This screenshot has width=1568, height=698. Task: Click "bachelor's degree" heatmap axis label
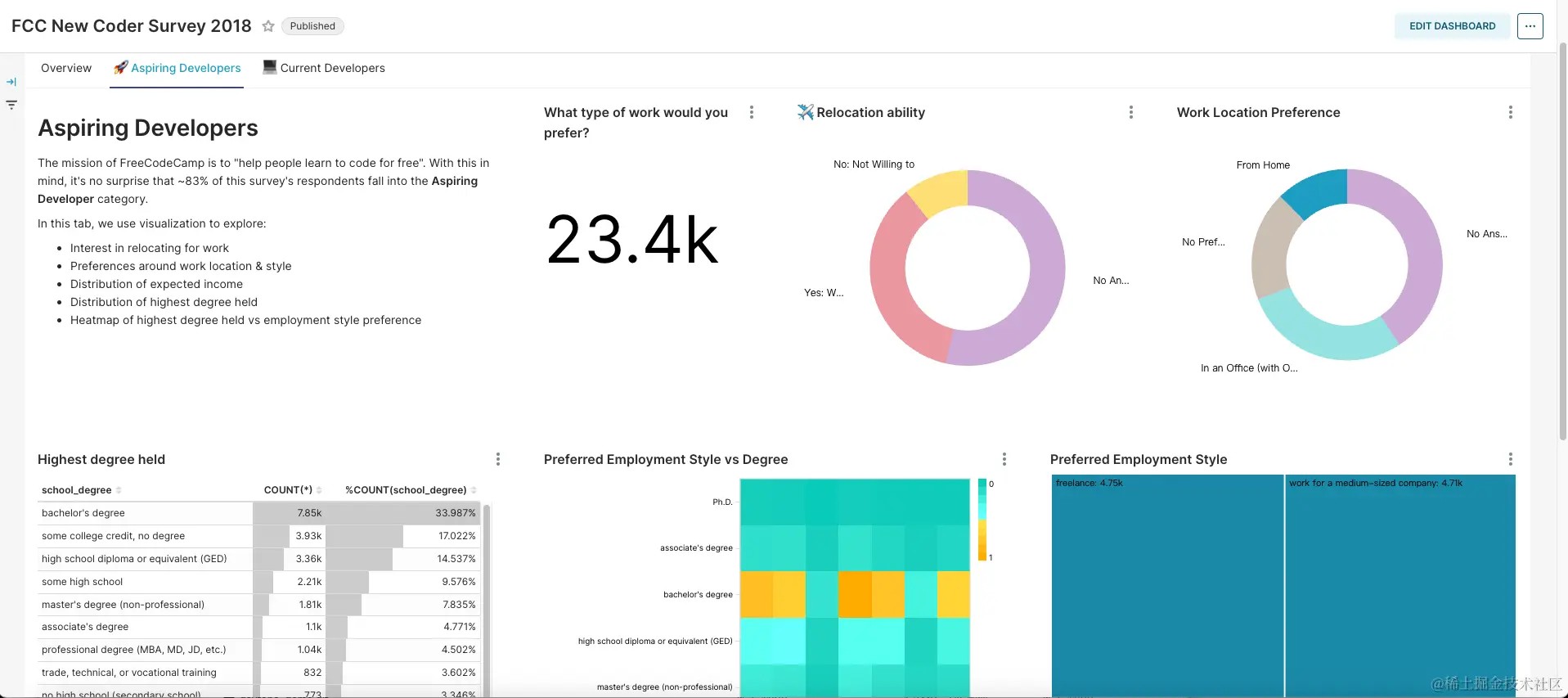(x=698, y=595)
